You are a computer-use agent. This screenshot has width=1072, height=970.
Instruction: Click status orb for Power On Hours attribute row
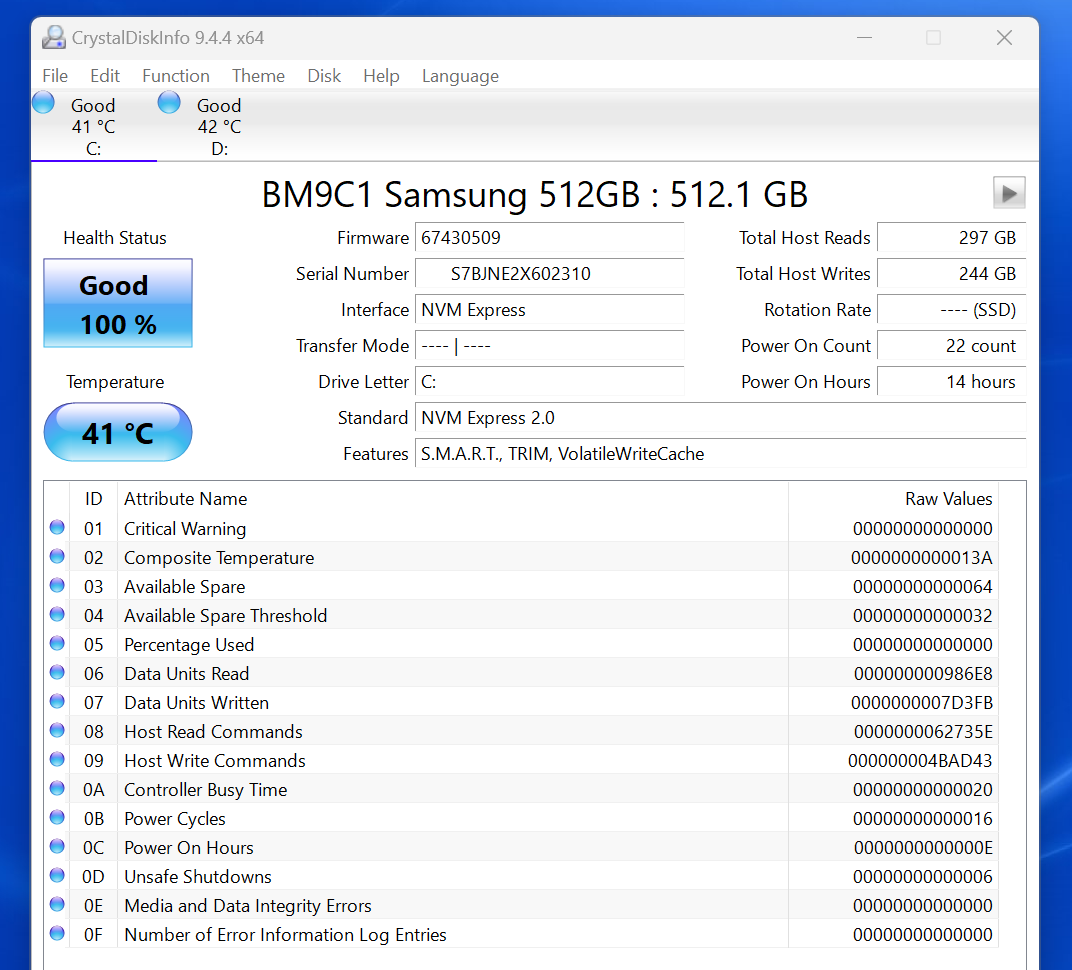point(57,846)
